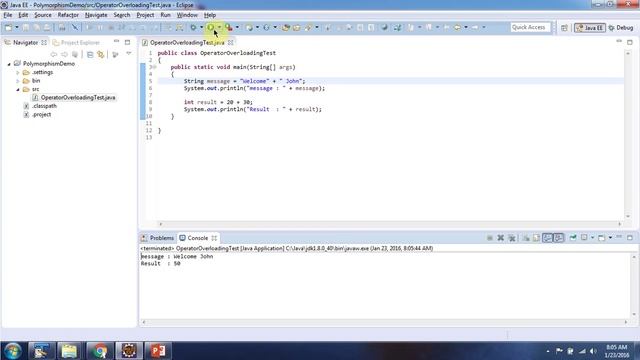640x360 pixels.
Task: Open the New wizard dropdown arrow
Action: click(x=17, y=27)
